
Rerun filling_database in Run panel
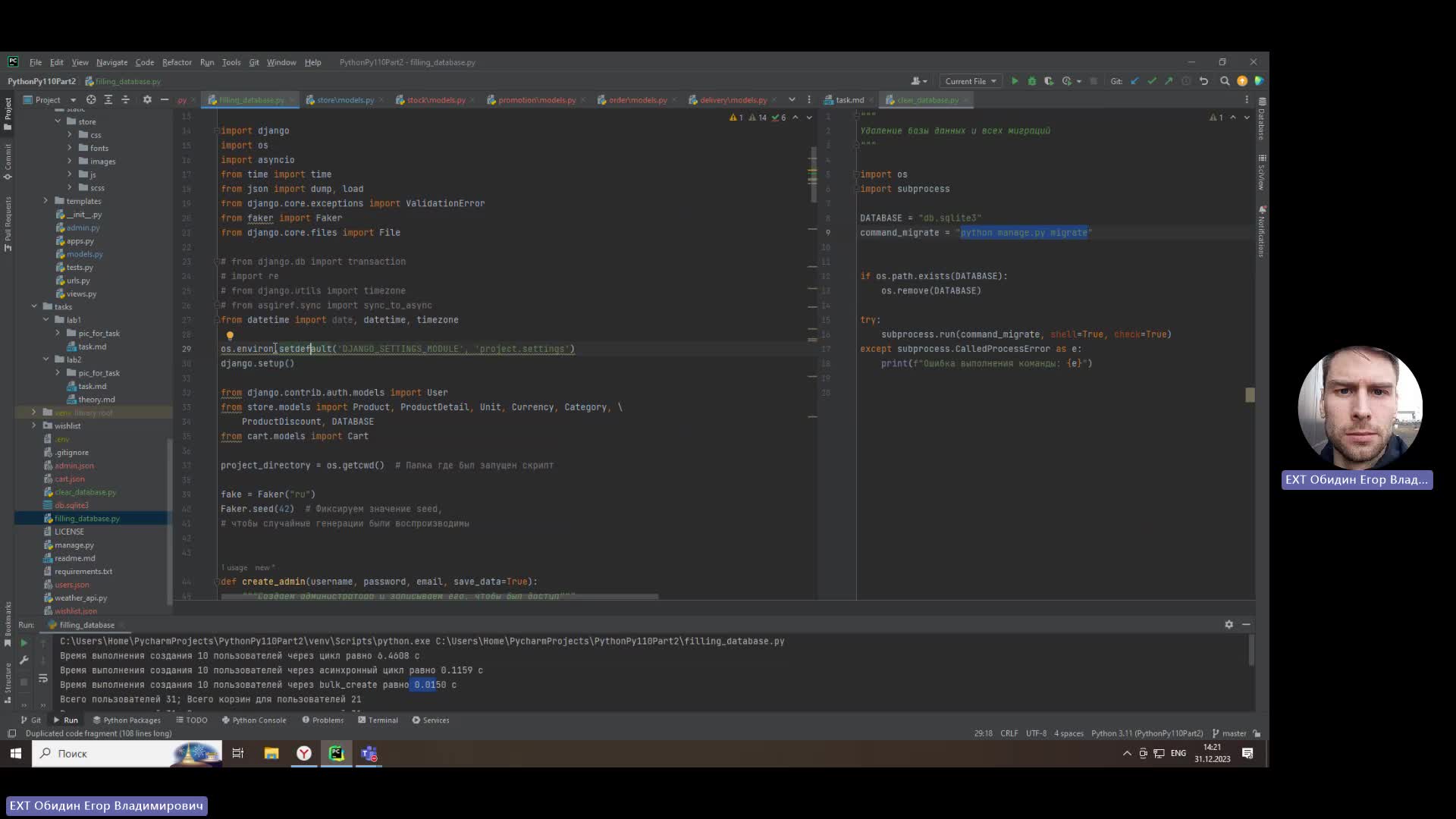point(24,642)
